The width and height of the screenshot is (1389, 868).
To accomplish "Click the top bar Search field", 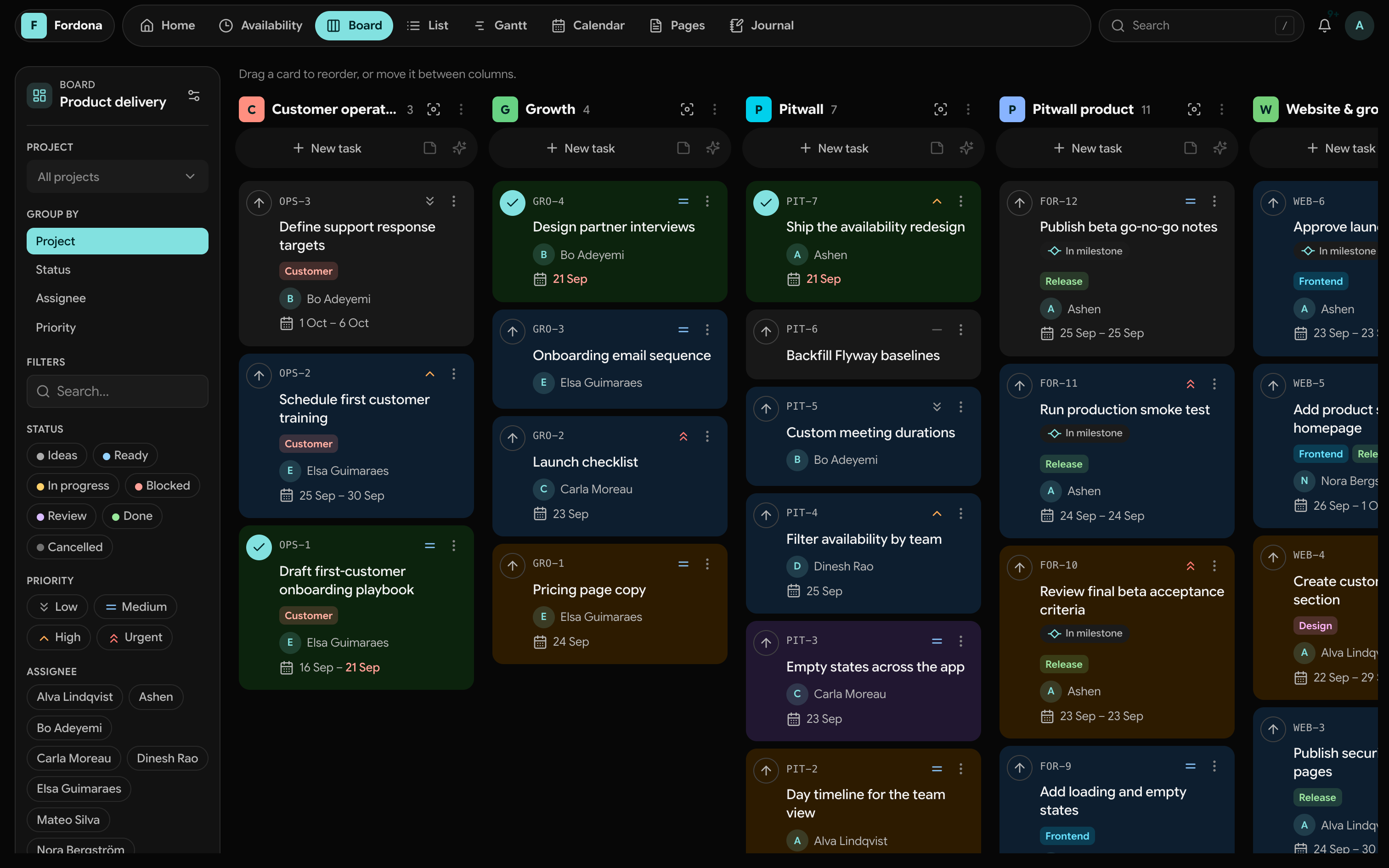I will (1201, 25).
